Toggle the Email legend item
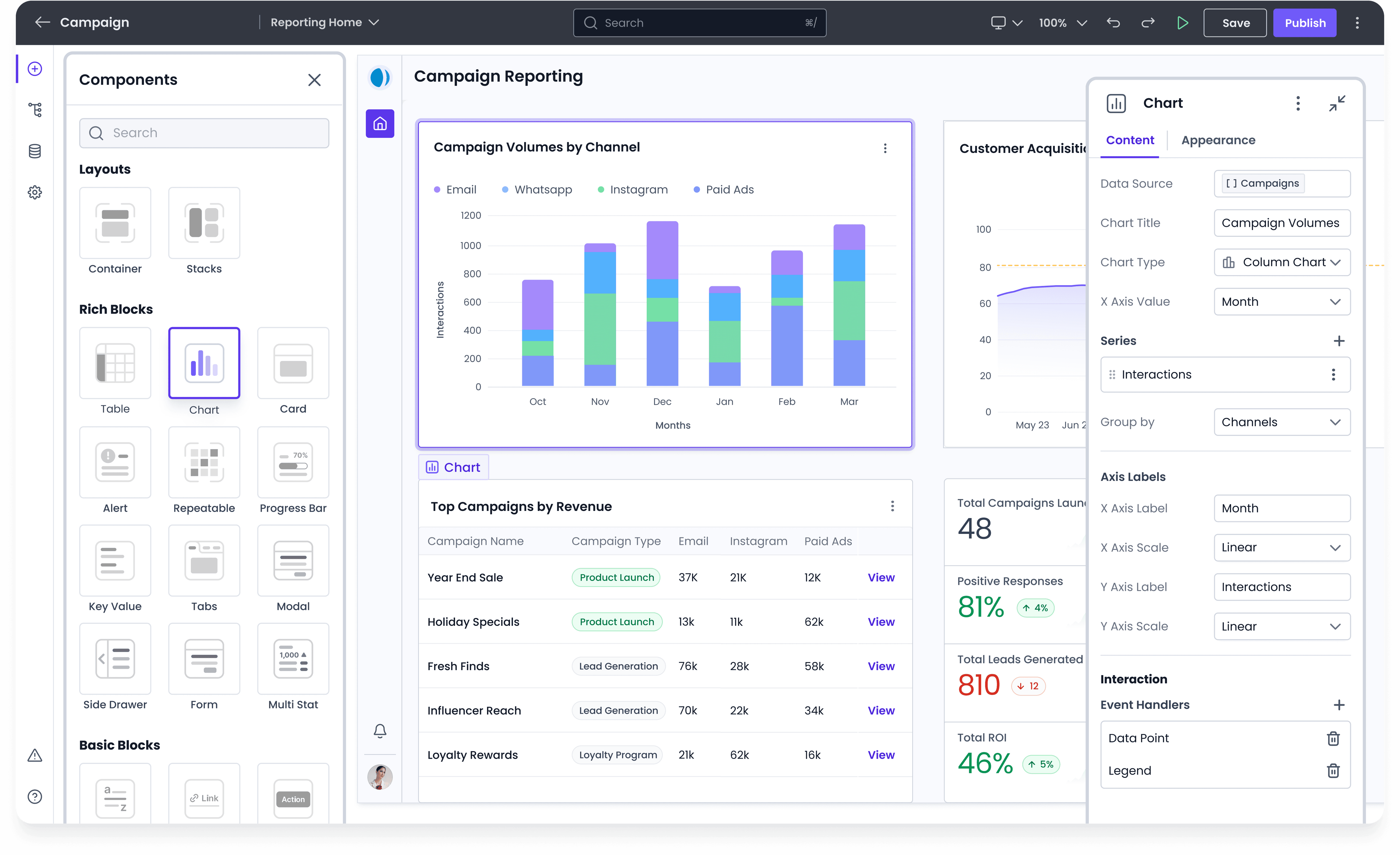The width and height of the screenshot is (1400, 855). [x=461, y=189]
